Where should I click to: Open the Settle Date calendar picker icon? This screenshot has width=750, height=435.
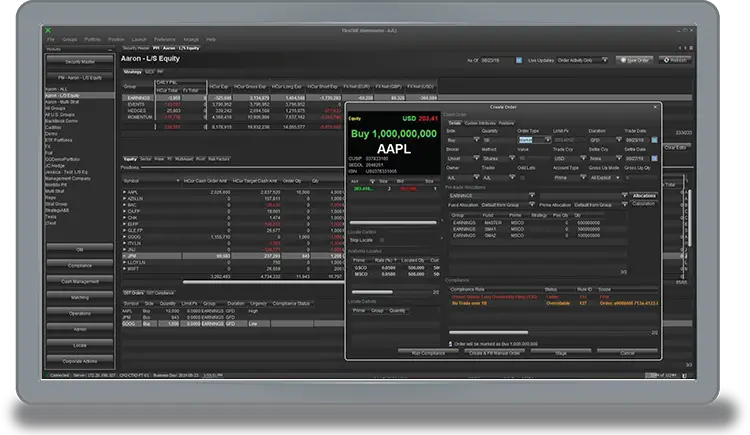click(x=654, y=158)
